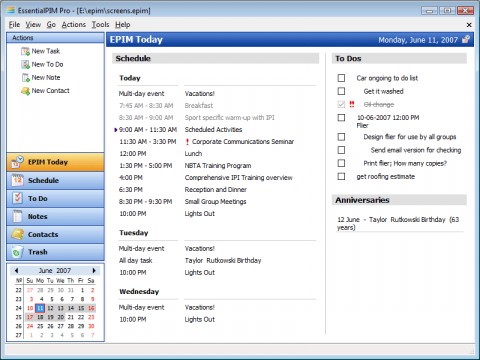Go to previous month in mini calendar

(x=16, y=270)
